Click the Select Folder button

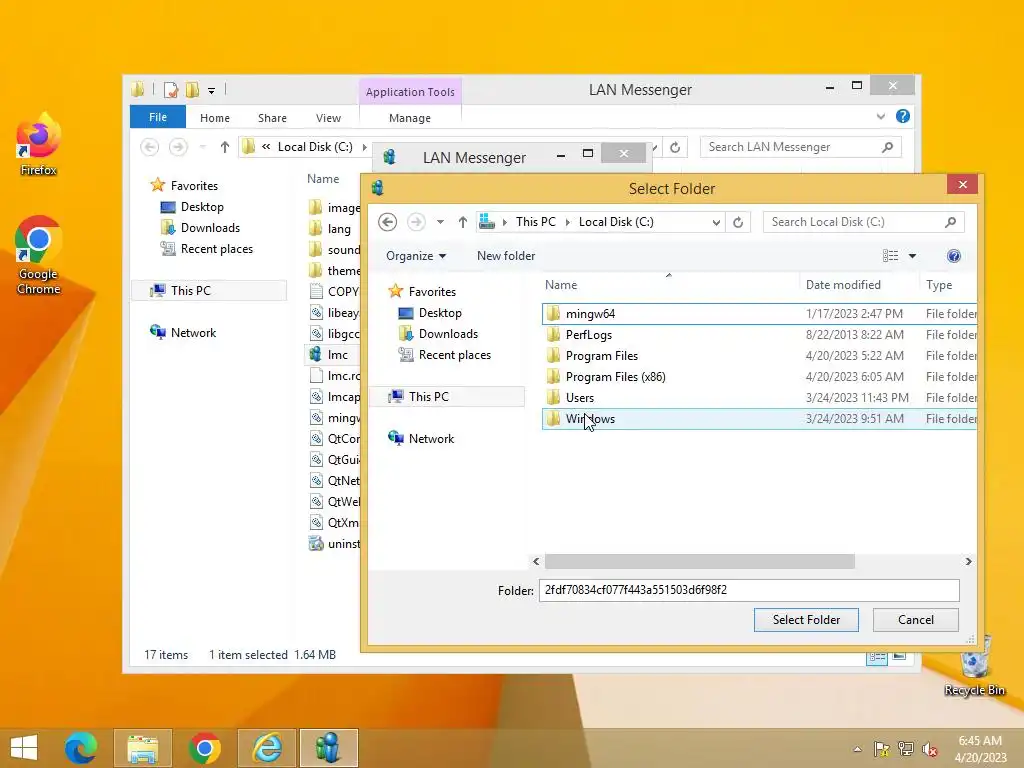[x=806, y=620]
